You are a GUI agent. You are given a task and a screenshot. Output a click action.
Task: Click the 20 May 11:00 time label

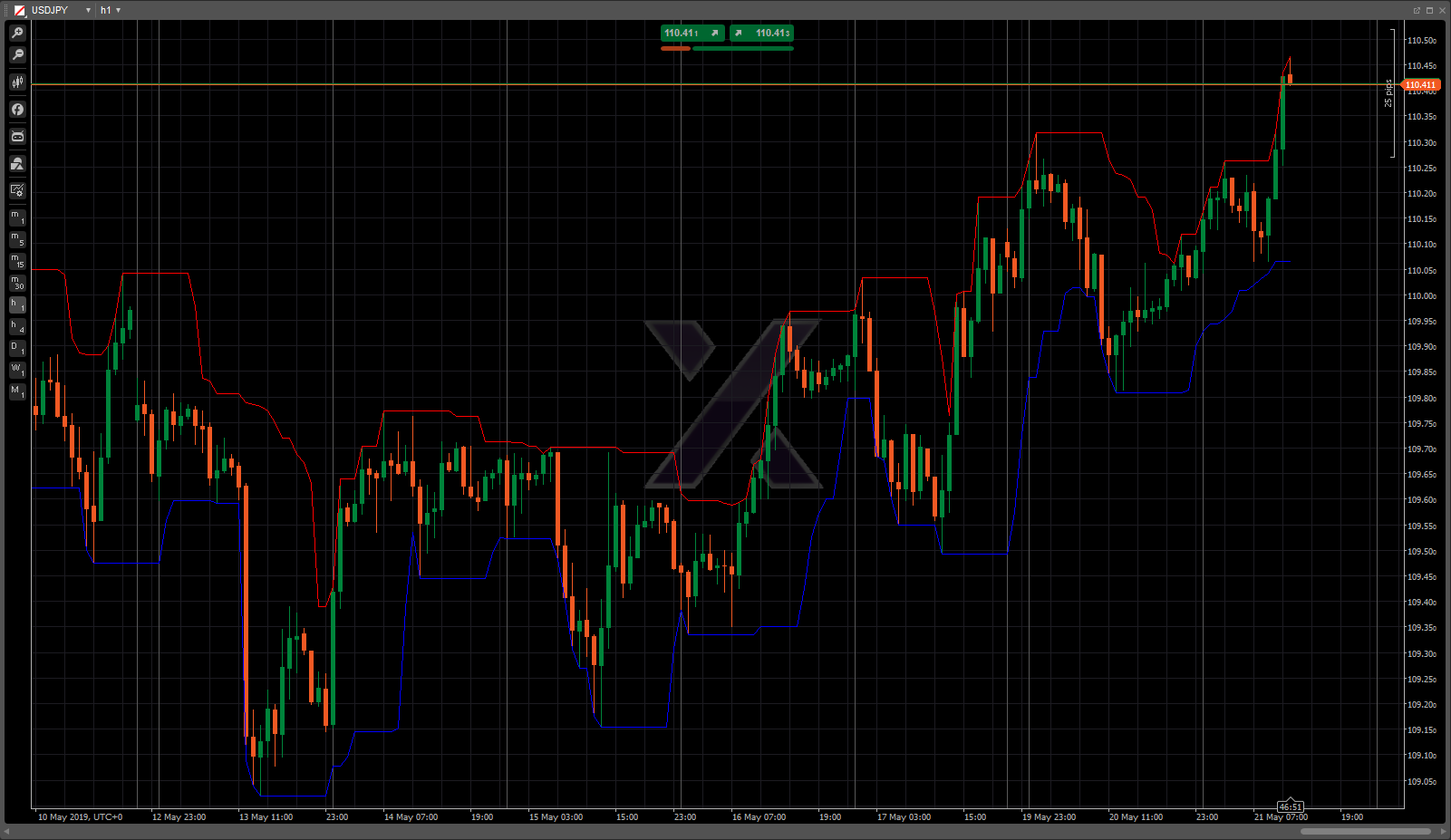(x=1136, y=817)
